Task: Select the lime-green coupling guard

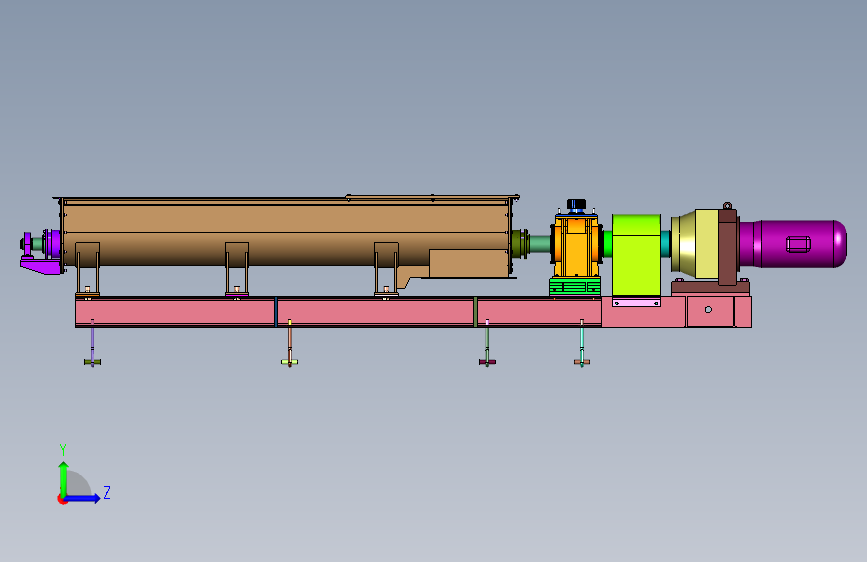Action: pos(636,256)
